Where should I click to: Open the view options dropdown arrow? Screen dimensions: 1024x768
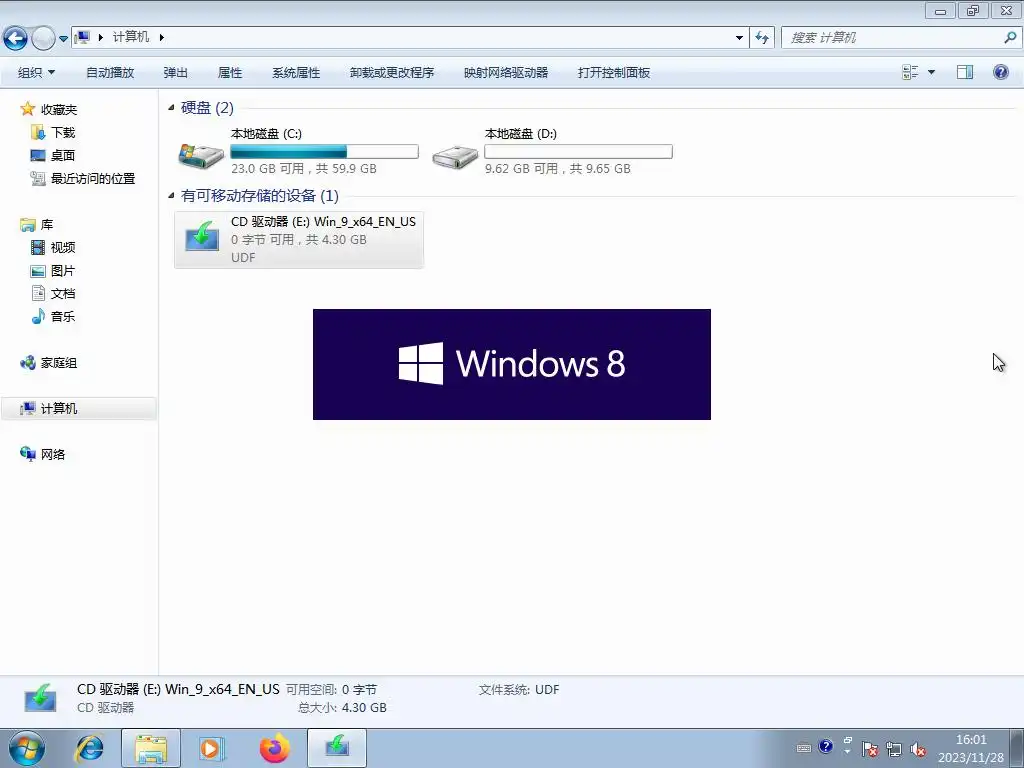coord(931,72)
